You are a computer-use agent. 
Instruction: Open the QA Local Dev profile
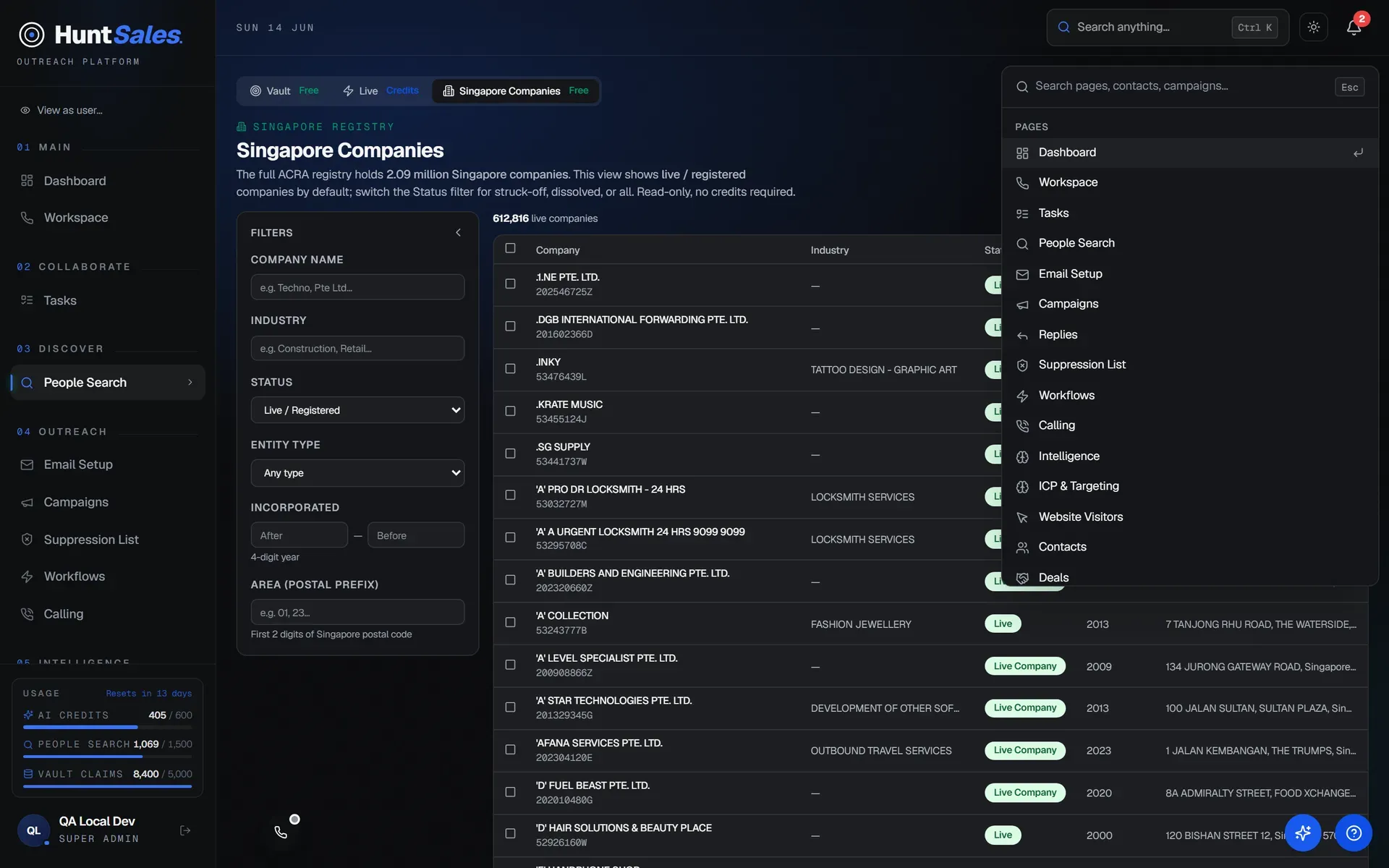point(98,830)
